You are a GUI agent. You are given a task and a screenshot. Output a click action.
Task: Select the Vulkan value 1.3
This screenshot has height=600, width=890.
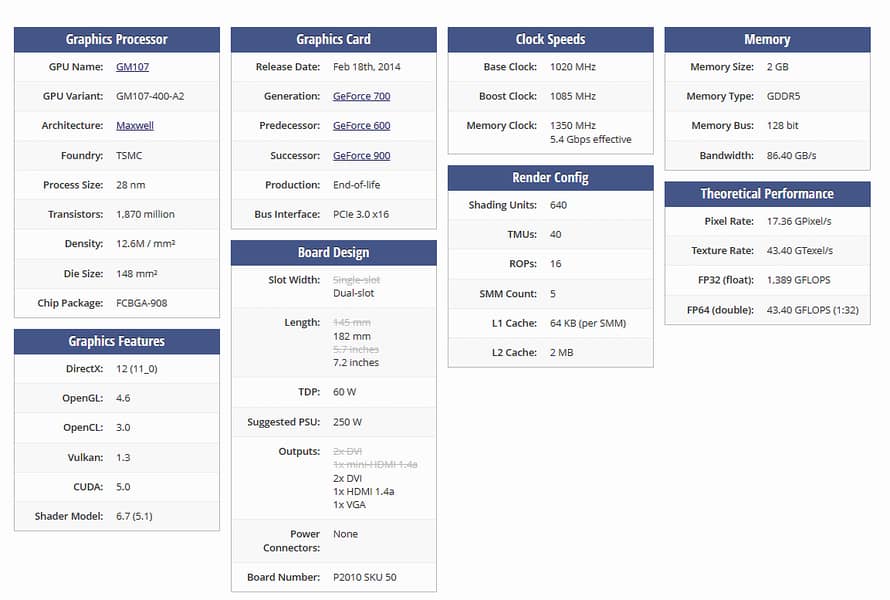(x=123, y=457)
